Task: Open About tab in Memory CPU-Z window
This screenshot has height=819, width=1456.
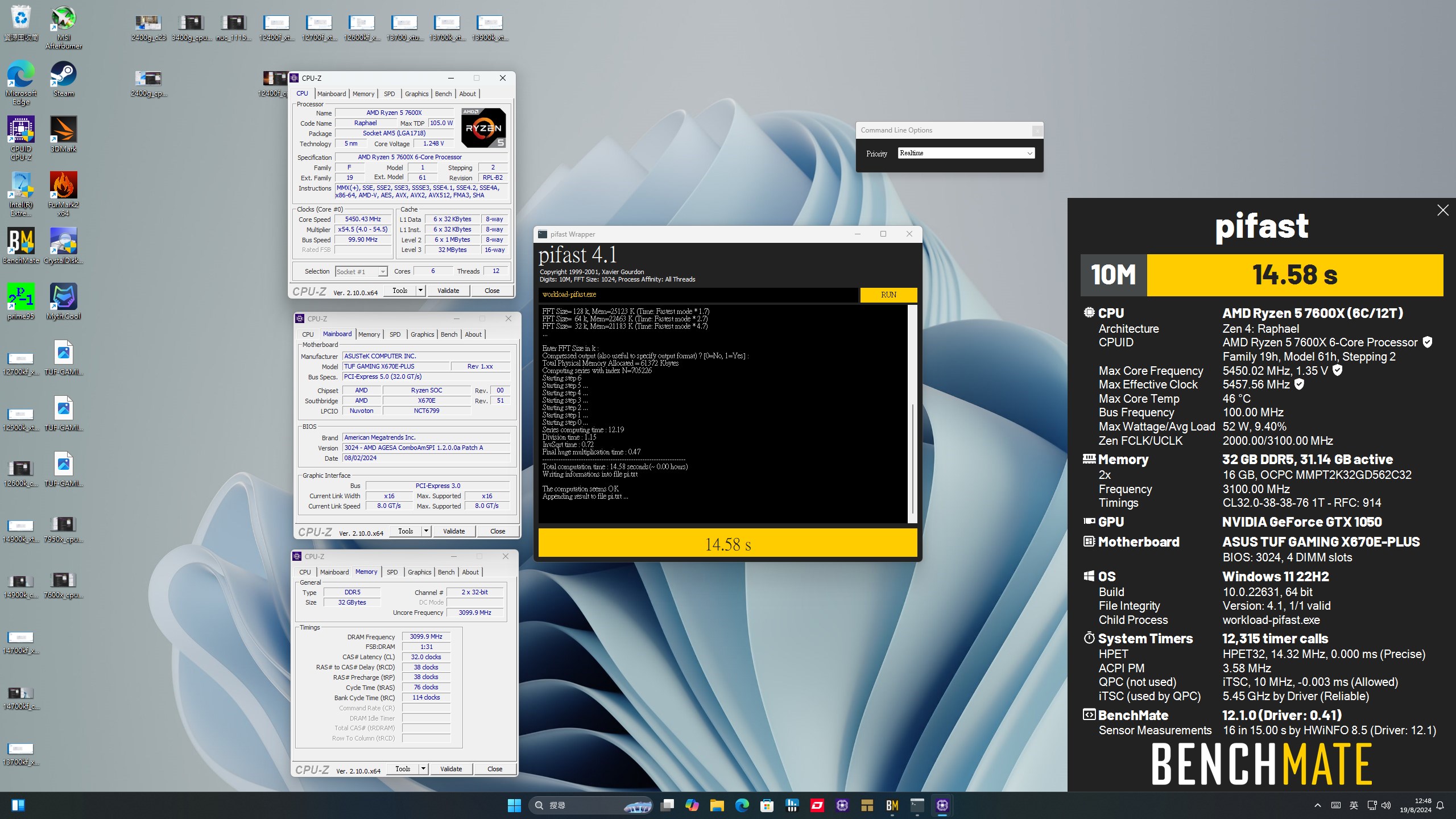Action: click(x=470, y=572)
